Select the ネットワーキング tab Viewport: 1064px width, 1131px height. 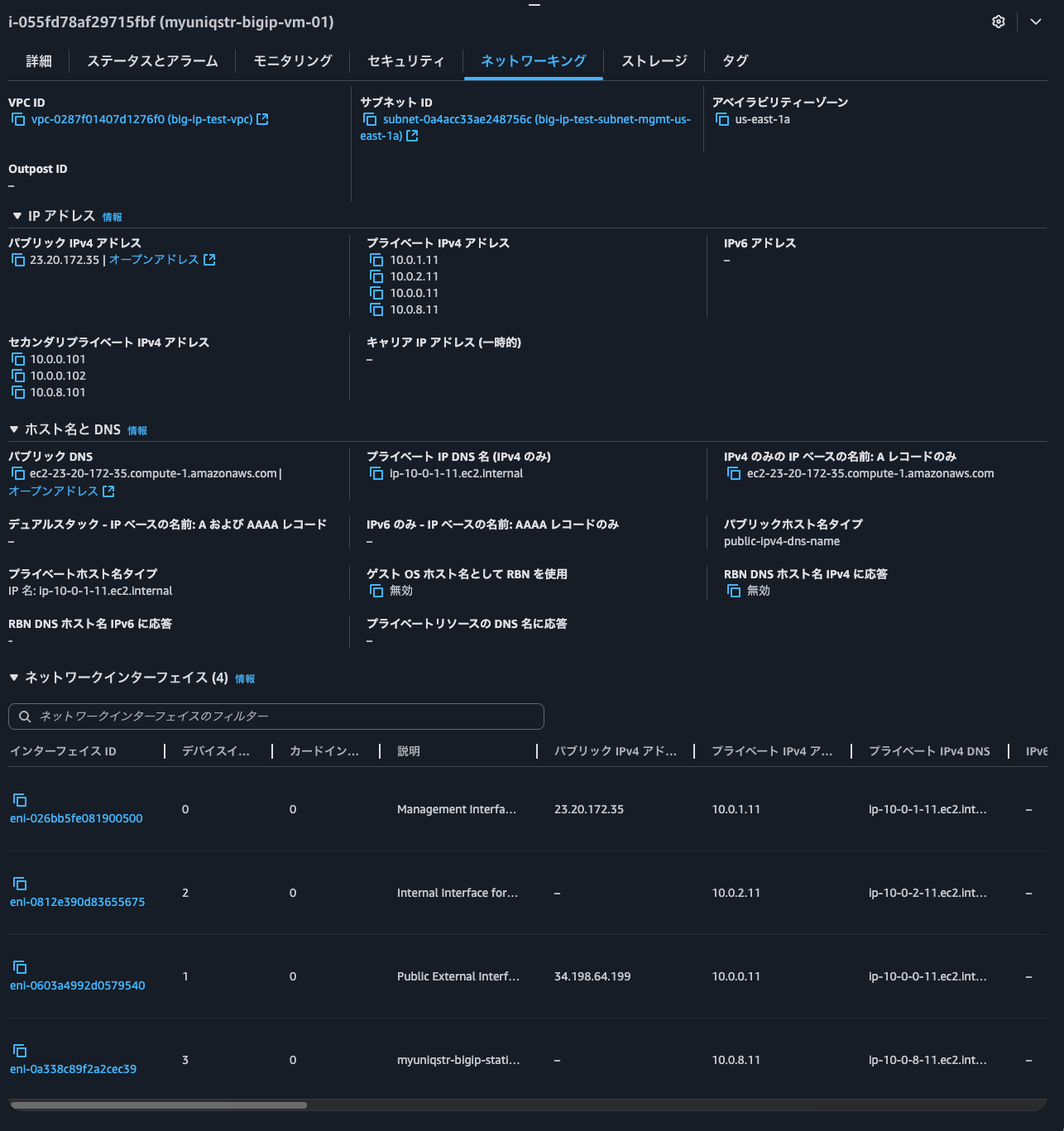[x=534, y=60]
